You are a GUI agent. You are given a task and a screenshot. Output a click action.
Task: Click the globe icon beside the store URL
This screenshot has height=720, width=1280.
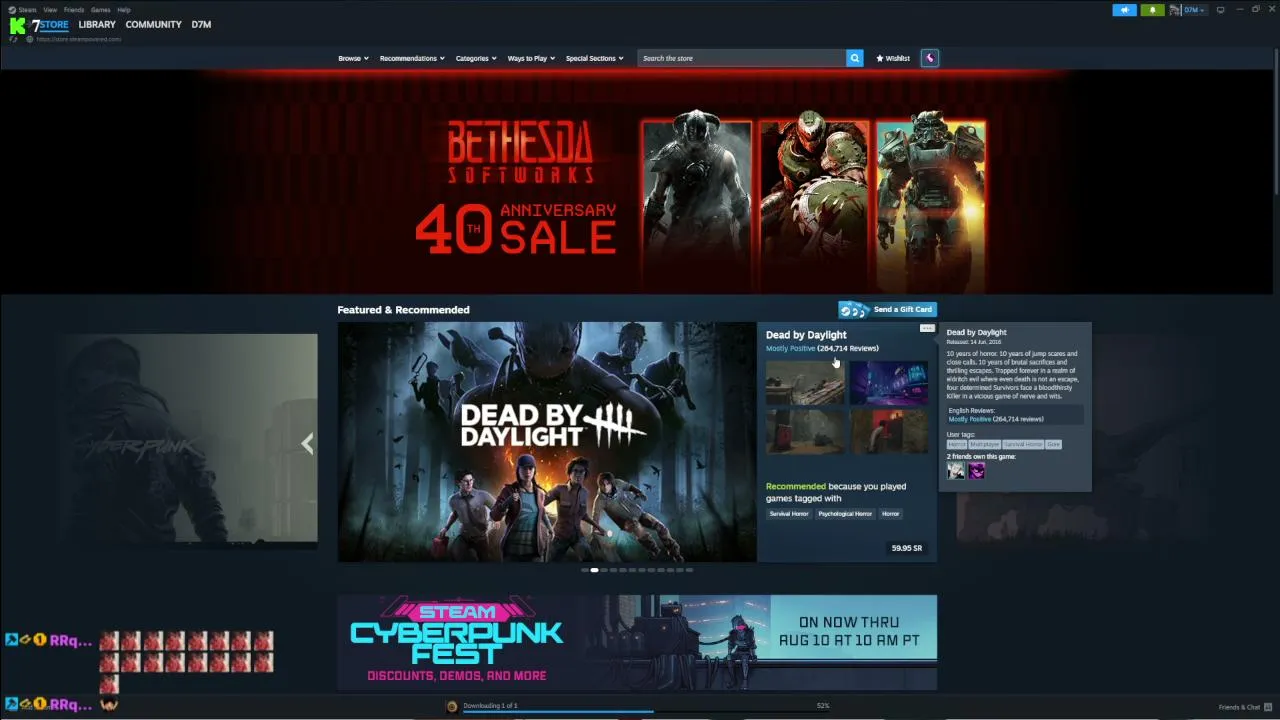(30, 39)
